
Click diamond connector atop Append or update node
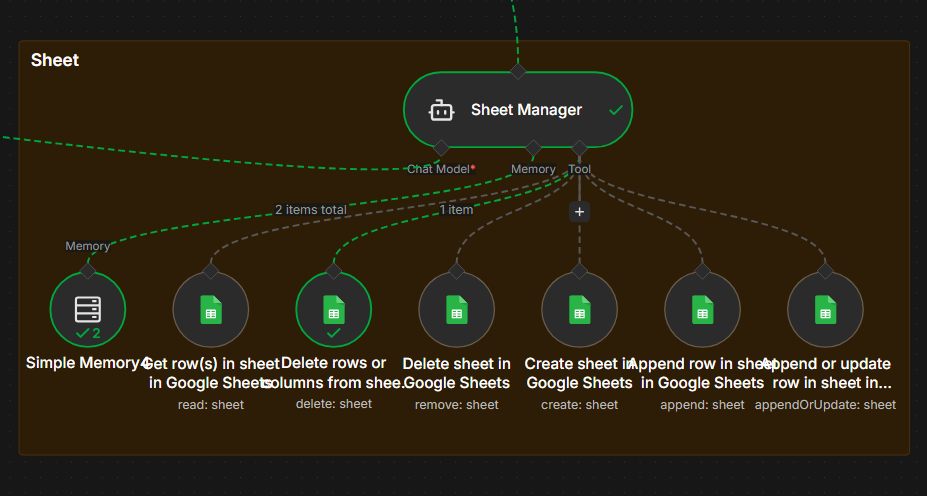click(x=825, y=271)
